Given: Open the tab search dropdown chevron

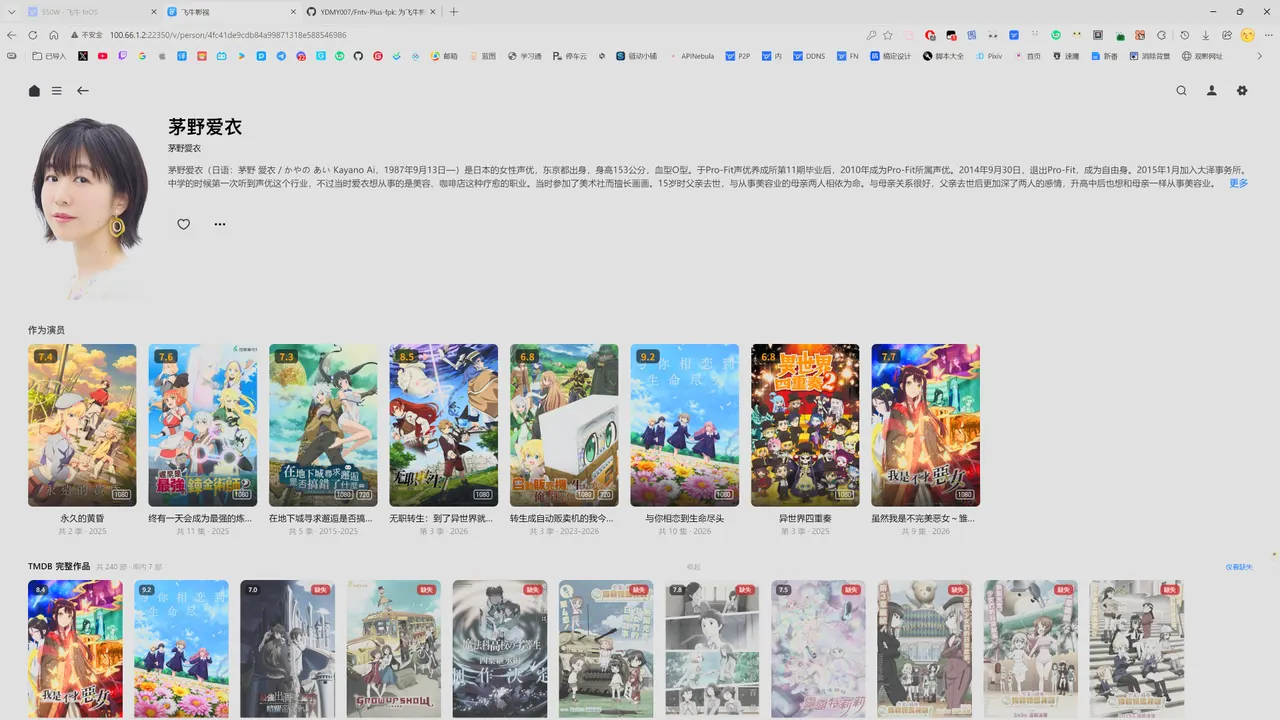Looking at the screenshot, I should pos(11,12).
